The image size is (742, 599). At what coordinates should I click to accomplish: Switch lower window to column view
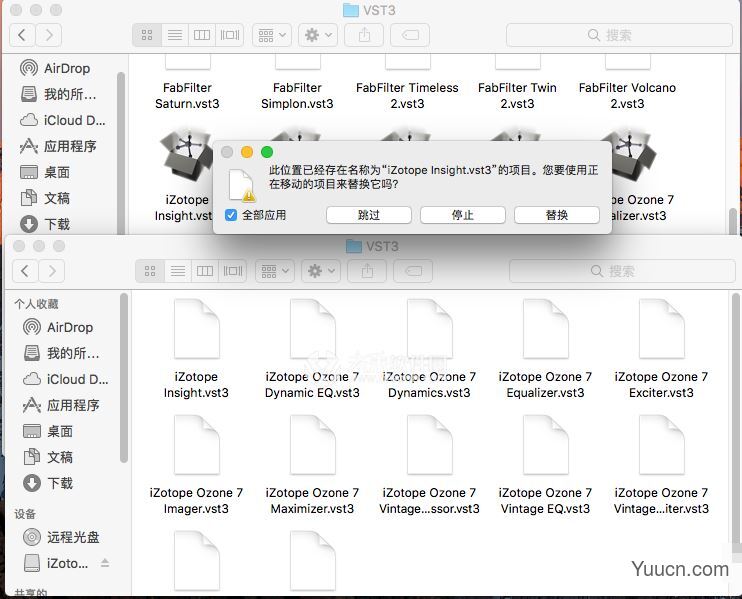(205, 271)
